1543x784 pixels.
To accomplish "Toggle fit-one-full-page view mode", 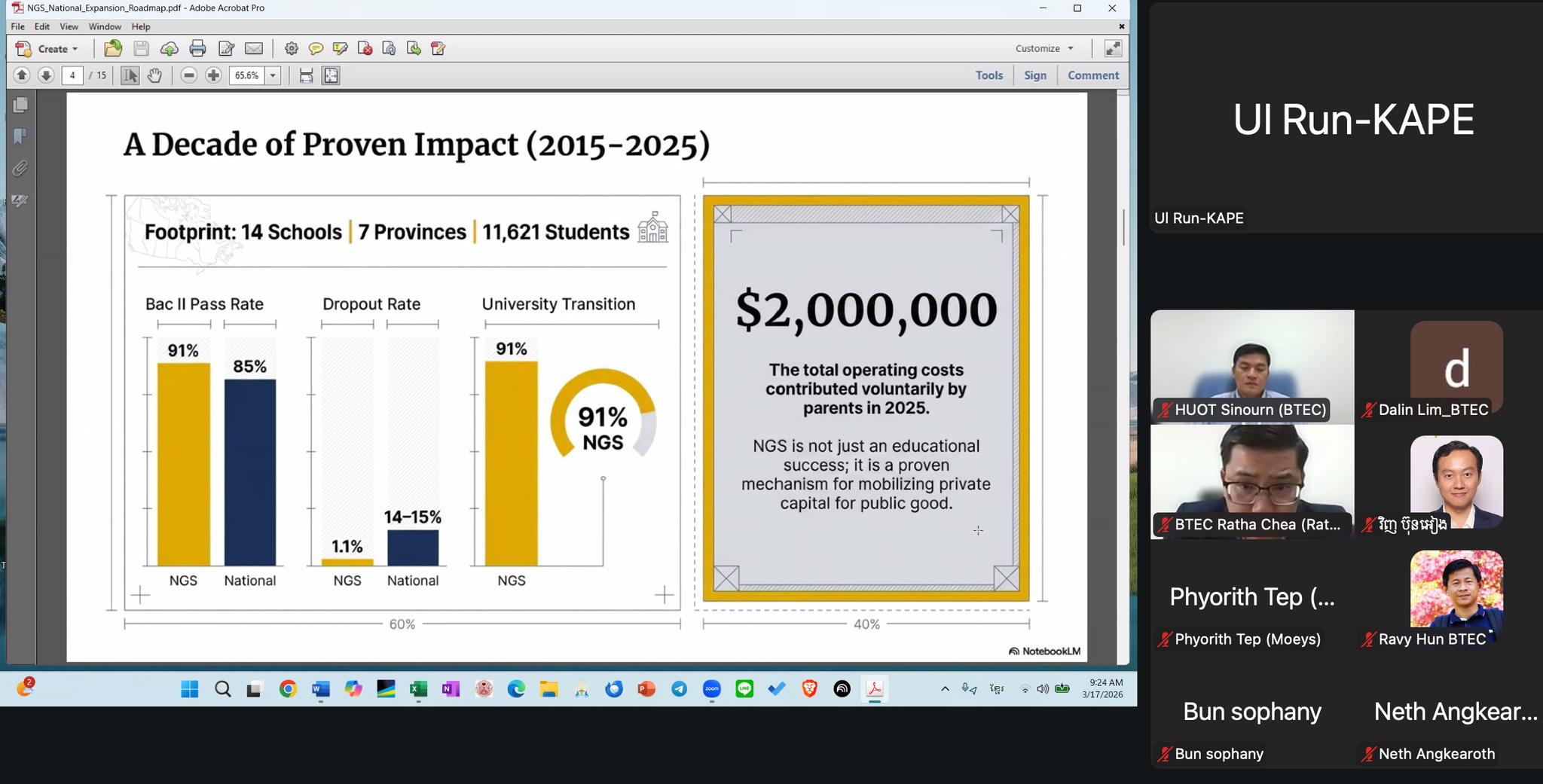I will click(331, 75).
